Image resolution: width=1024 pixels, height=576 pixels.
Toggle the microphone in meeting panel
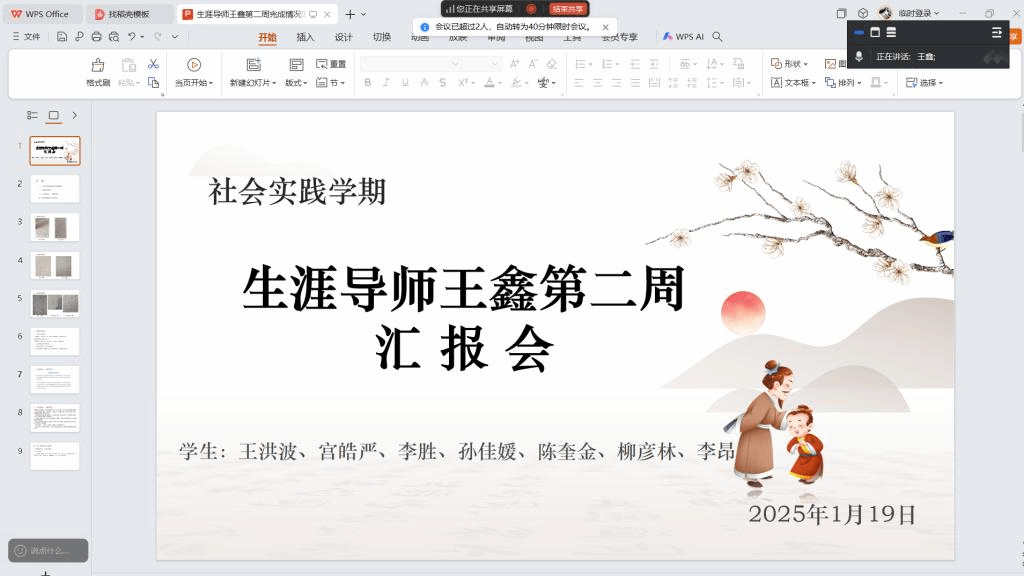pyautogui.click(x=859, y=57)
